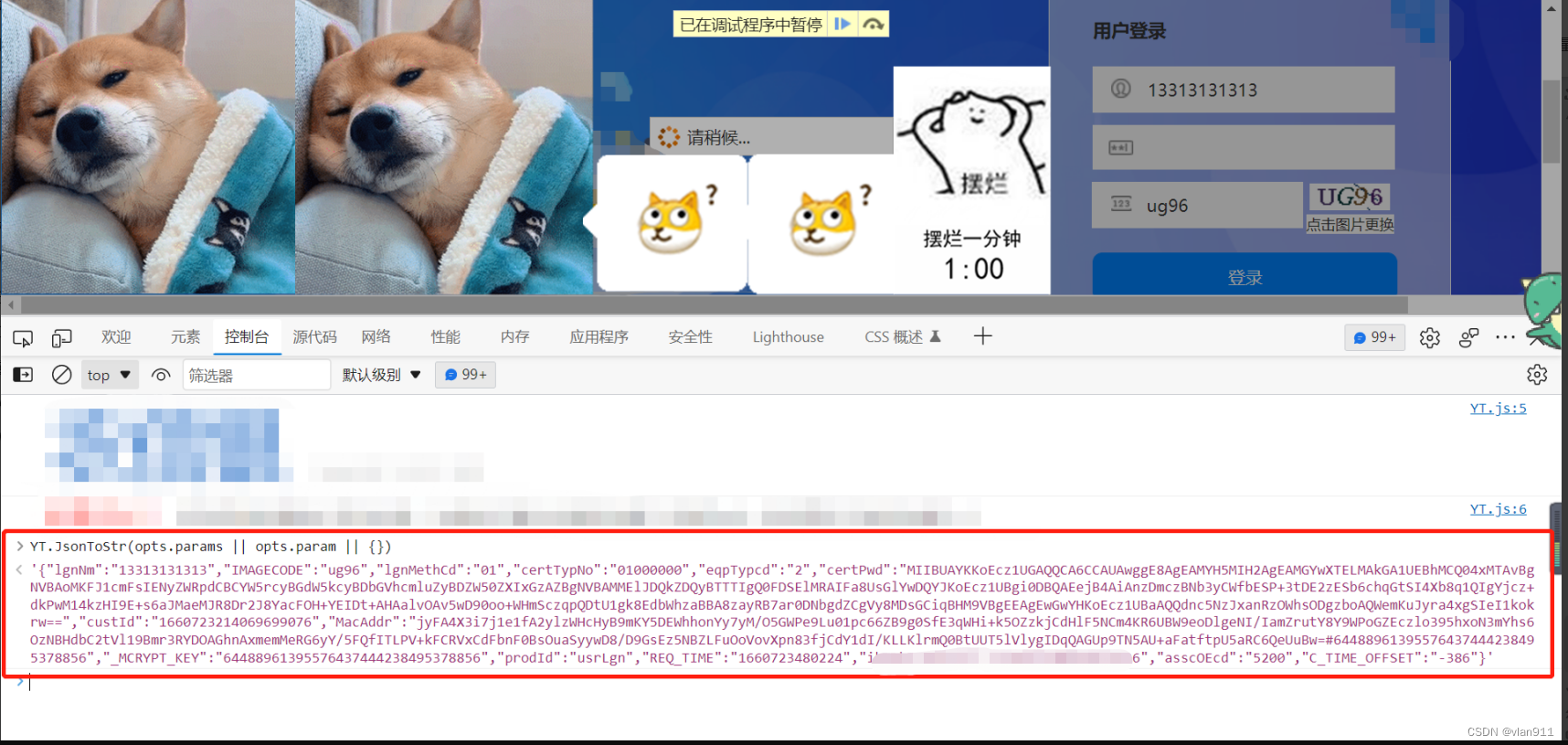The width and height of the screenshot is (1568, 745).
Task: Click the console prompt input line
Action: [786, 682]
